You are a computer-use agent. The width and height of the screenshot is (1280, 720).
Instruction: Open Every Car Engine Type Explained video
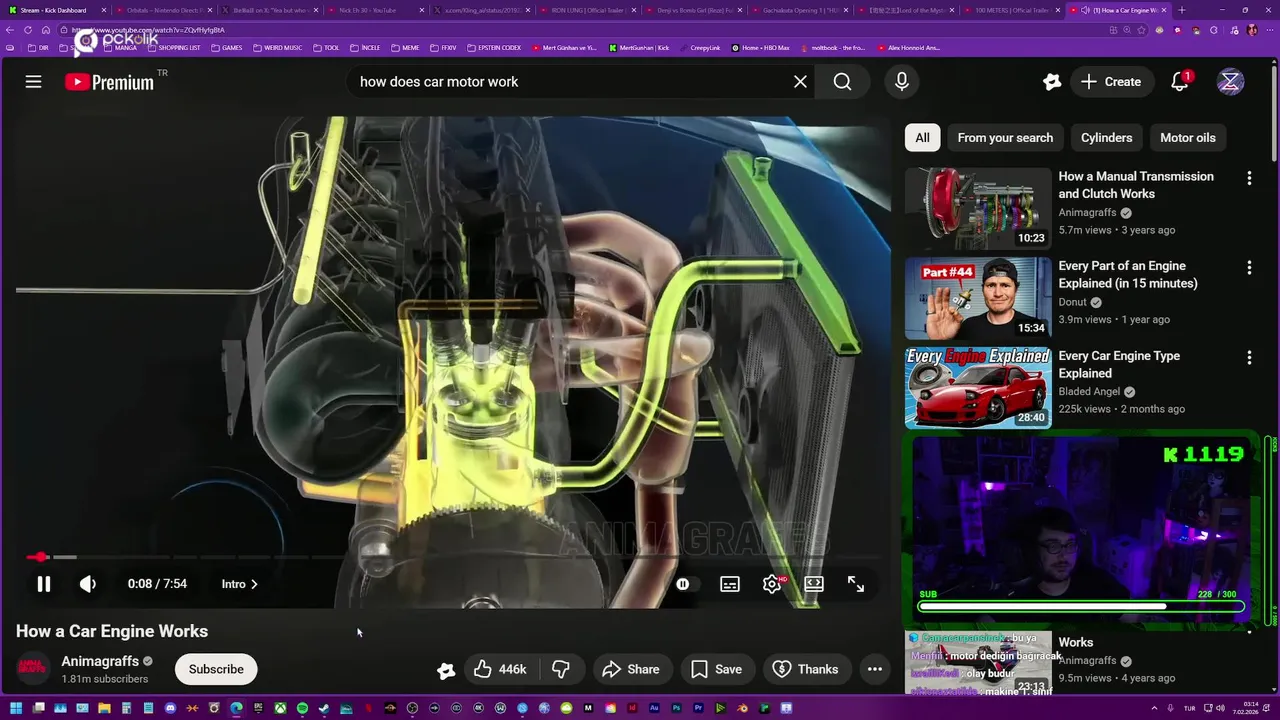[x=1119, y=365]
